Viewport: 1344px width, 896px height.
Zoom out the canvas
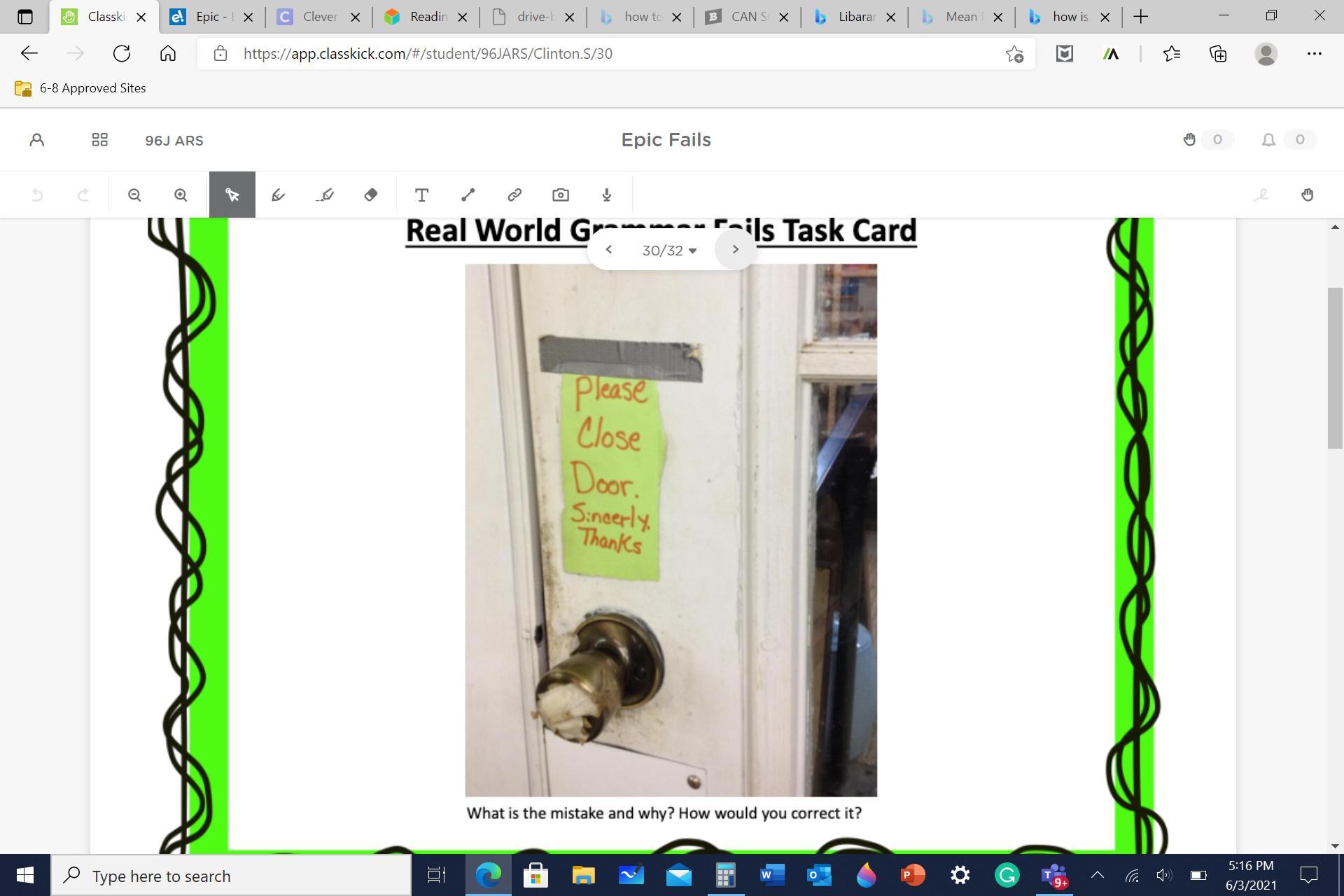134,195
